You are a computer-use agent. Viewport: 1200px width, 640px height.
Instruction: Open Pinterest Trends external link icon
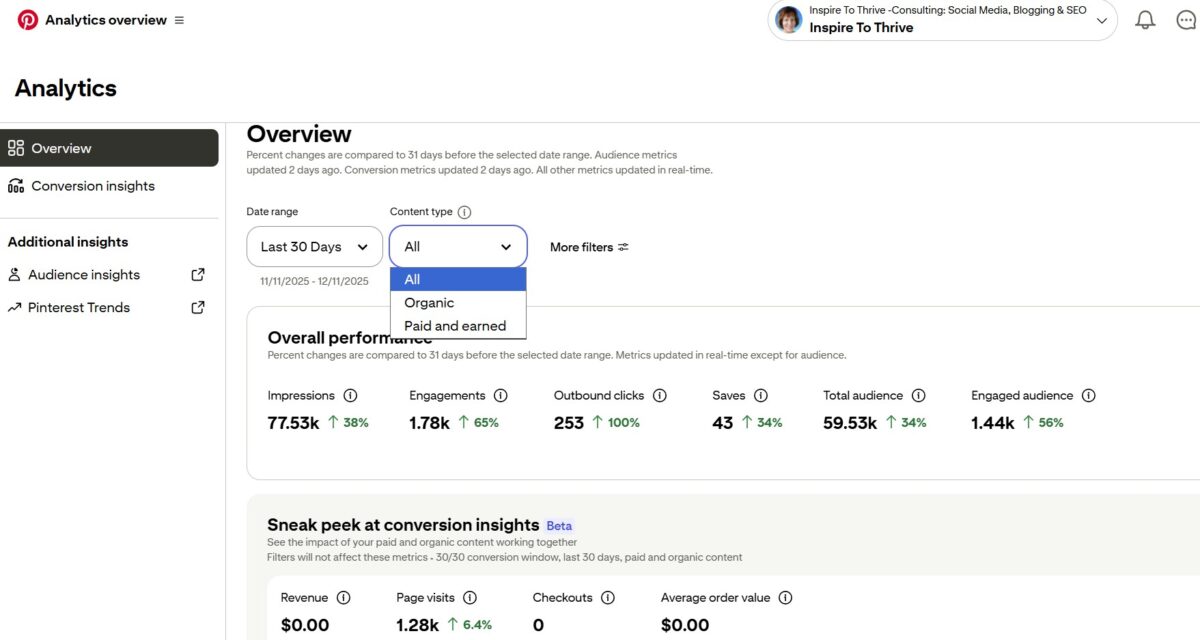click(x=198, y=307)
